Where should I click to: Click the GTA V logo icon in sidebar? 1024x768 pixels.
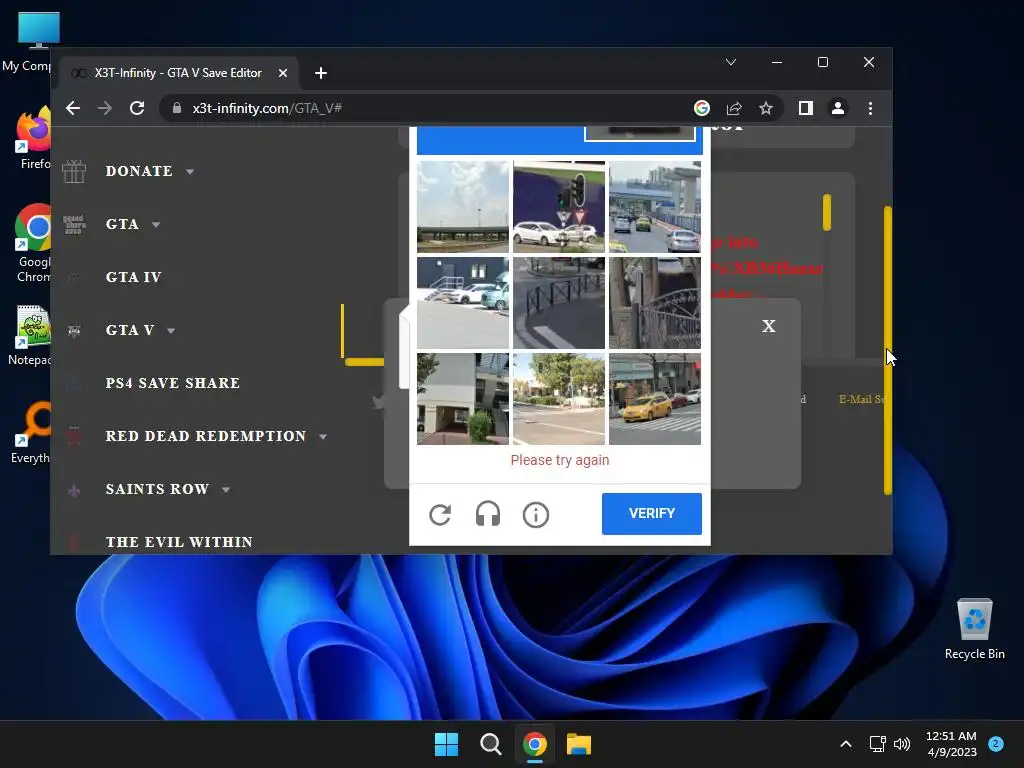tap(74, 330)
